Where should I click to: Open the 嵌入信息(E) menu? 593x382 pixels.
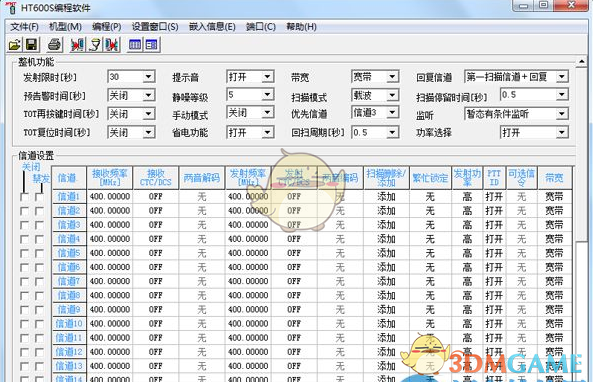coord(212,27)
